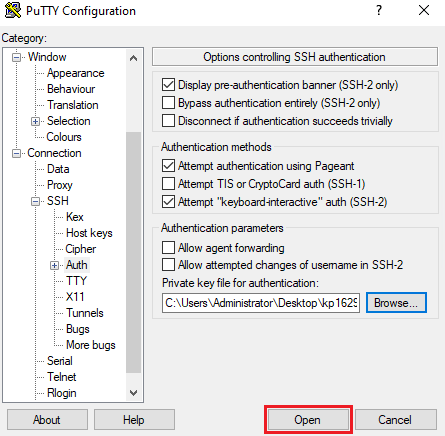The width and height of the screenshot is (445, 436).
Task: Expand the Auth tree node
Action: point(54,265)
